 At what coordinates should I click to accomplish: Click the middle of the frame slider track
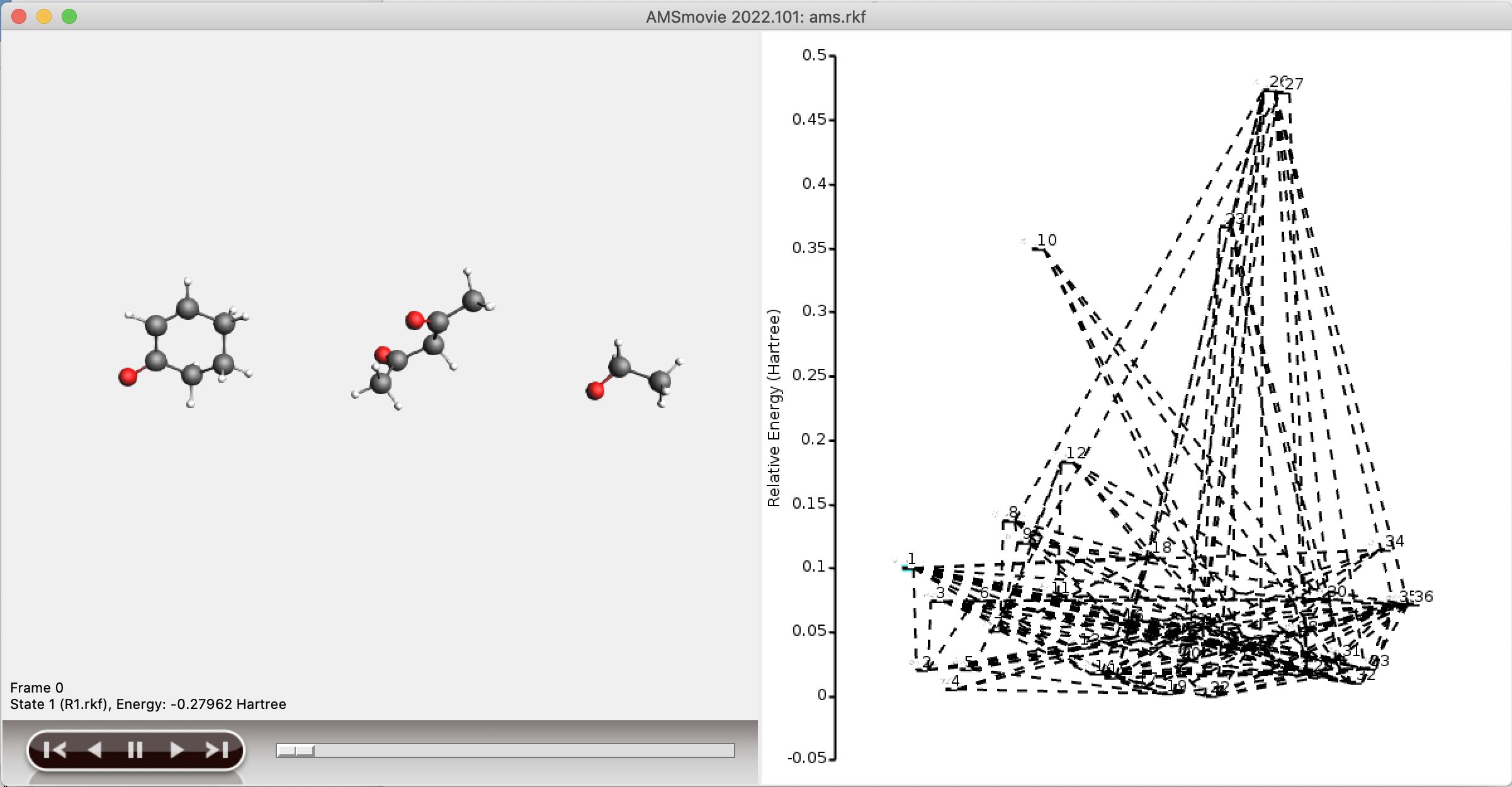pos(505,750)
